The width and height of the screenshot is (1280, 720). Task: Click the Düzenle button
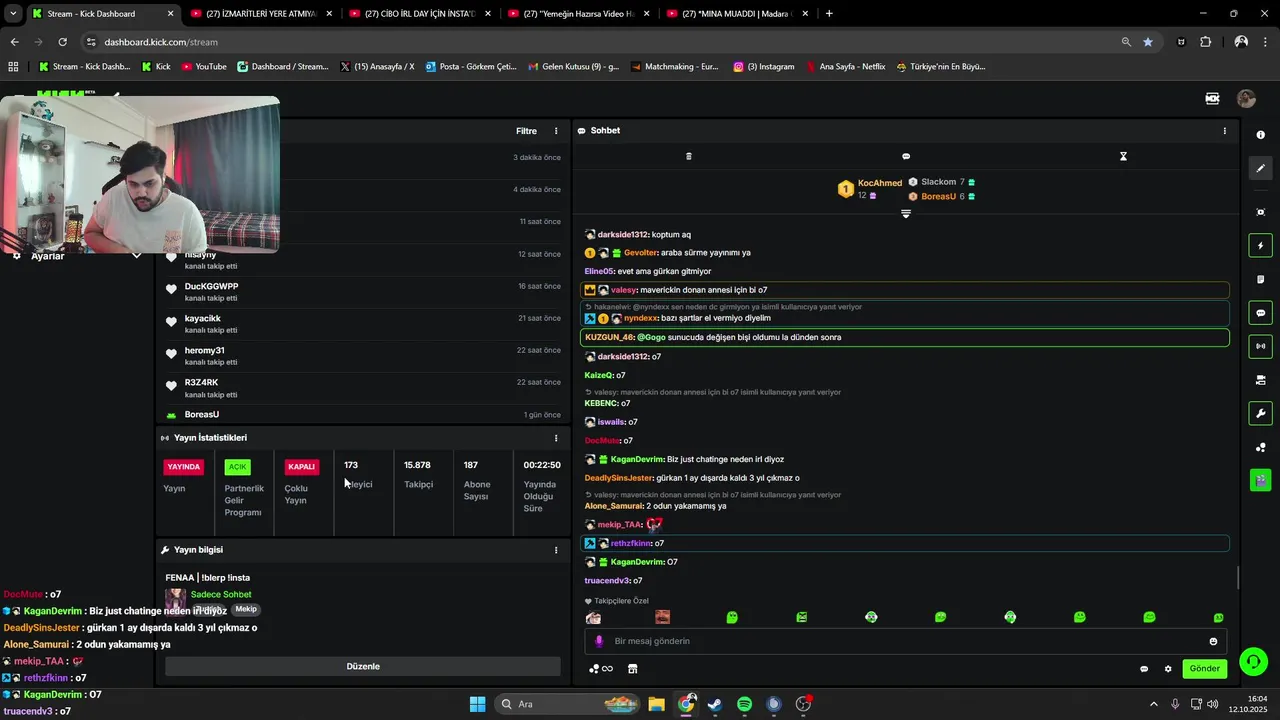pyautogui.click(x=363, y=666)
